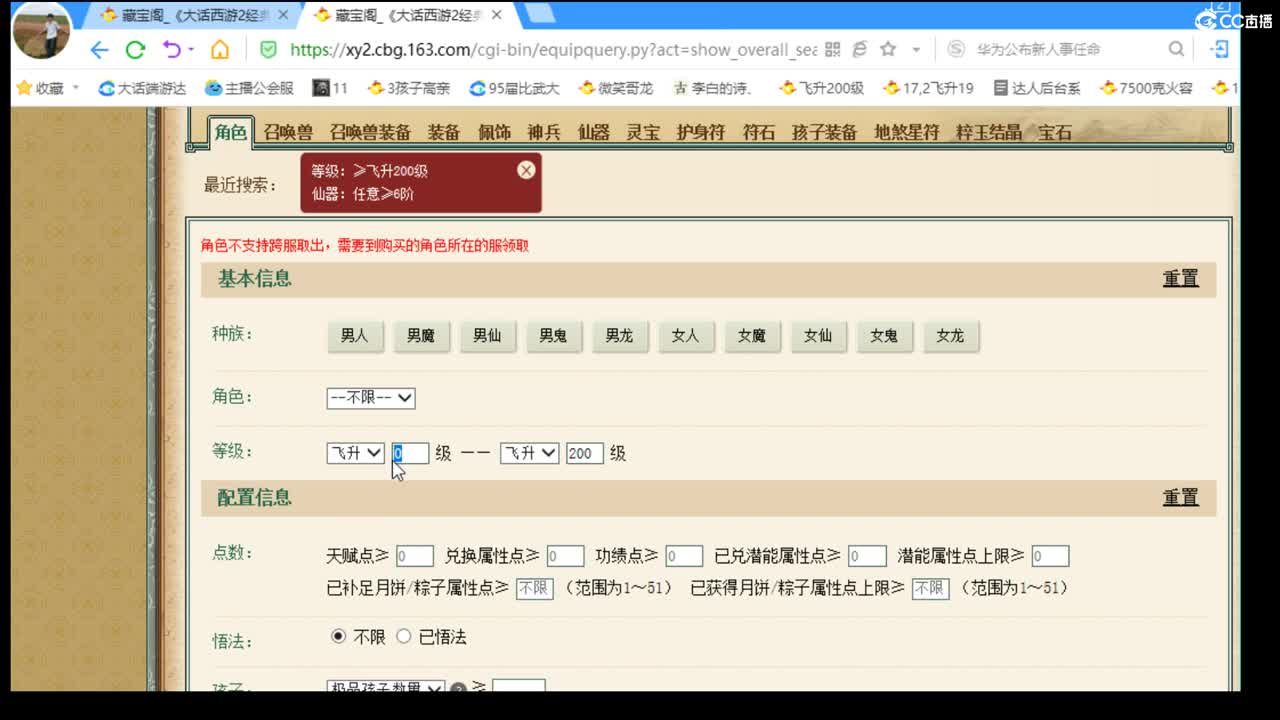This screenshot has height=720, width=1280.
Task: Reset the 配置信息 section via 重置
Action: pyautogui.click(x=1180, y=497)
